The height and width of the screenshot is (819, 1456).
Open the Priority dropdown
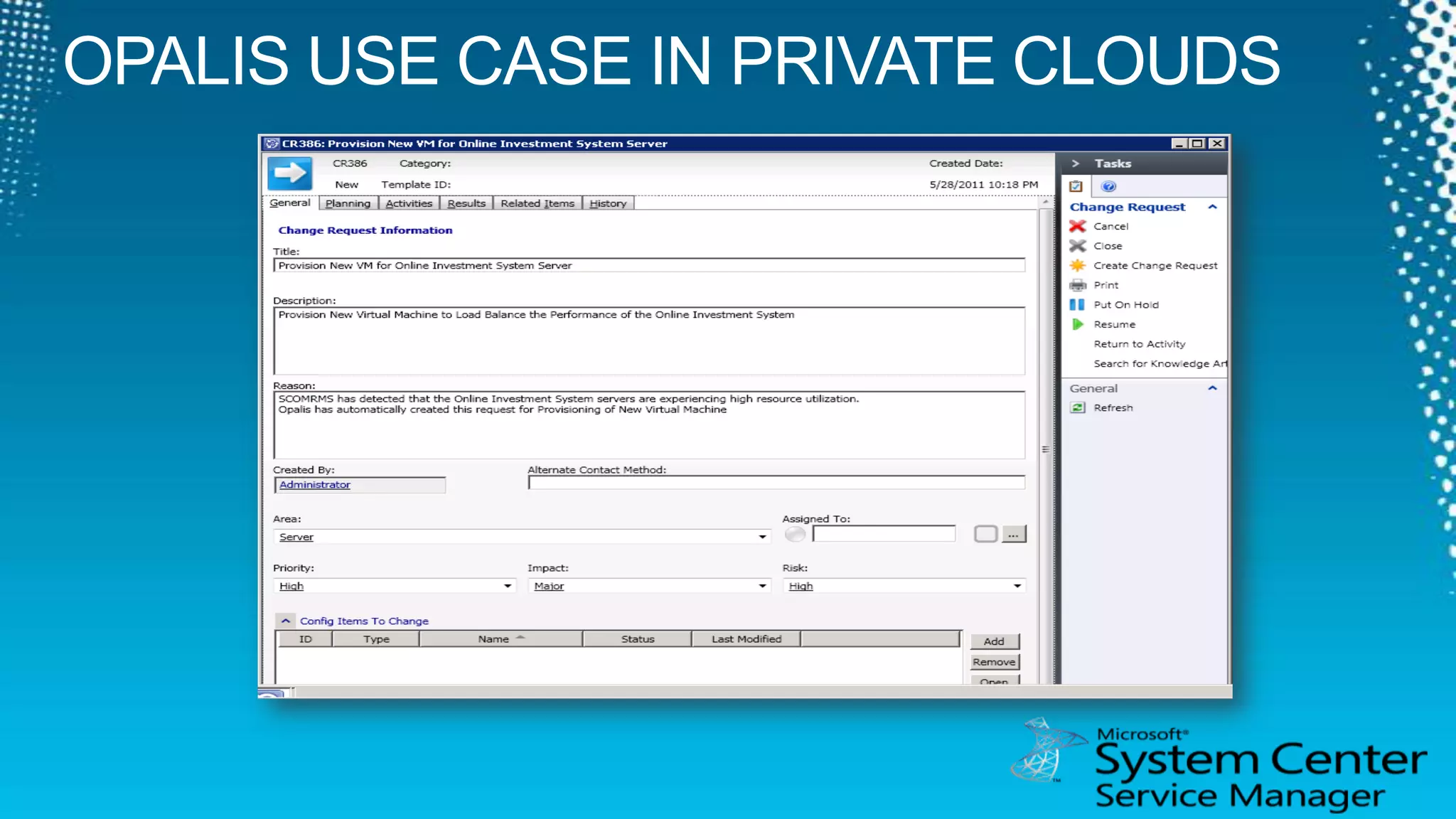pos(508,586)
